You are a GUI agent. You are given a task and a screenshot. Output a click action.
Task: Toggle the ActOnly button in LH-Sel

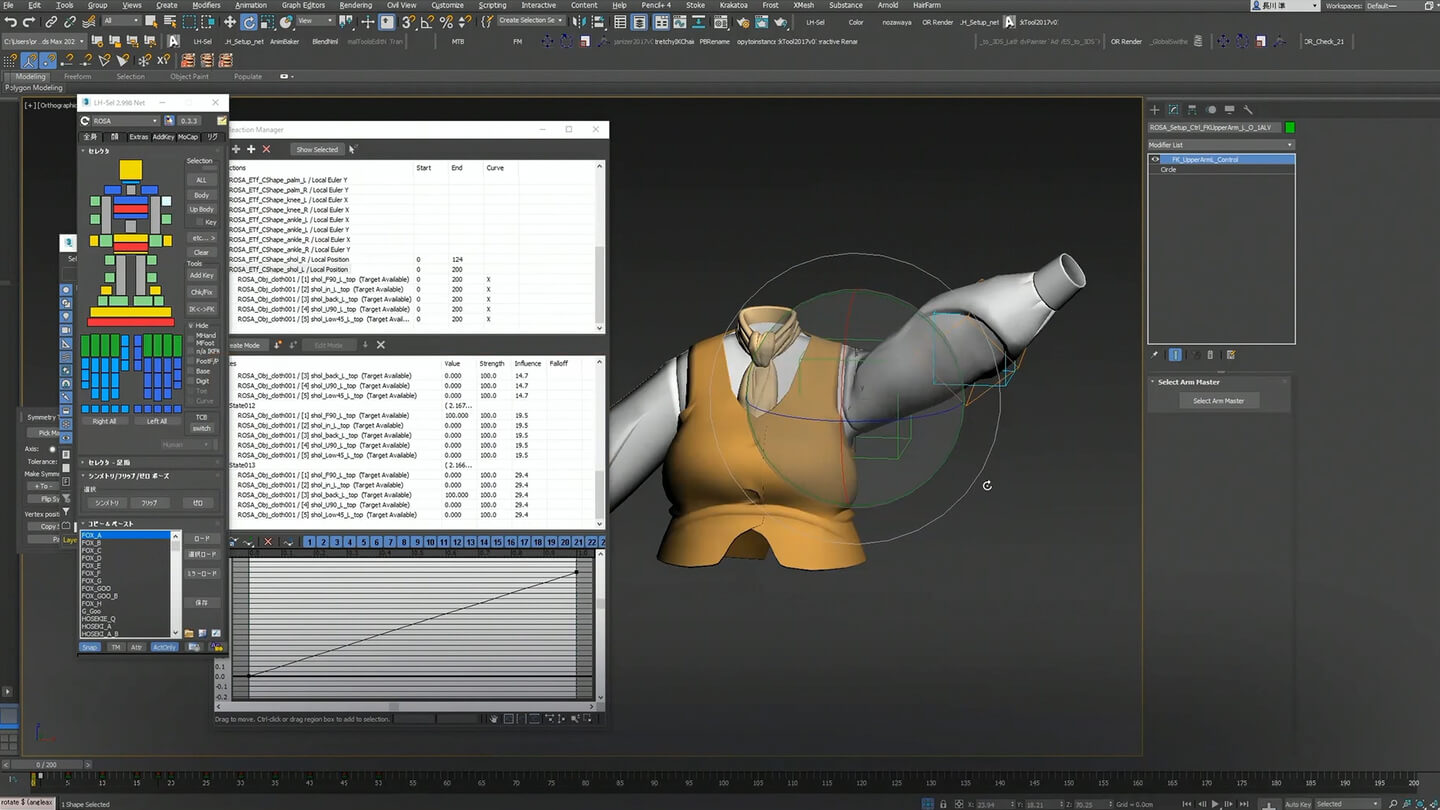[x=164, y=647]
